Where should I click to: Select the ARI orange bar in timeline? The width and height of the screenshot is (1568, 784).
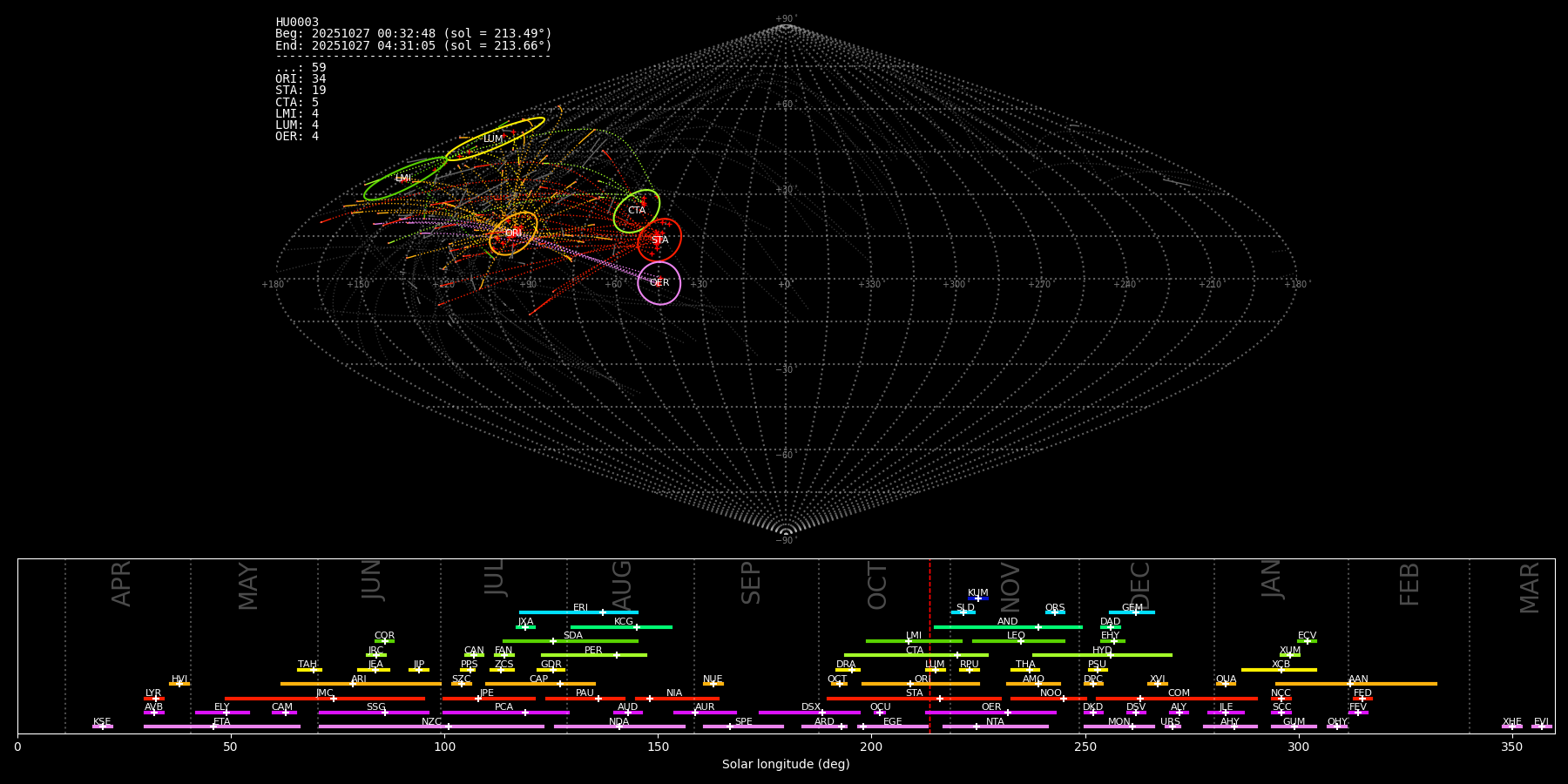[361, 684]
